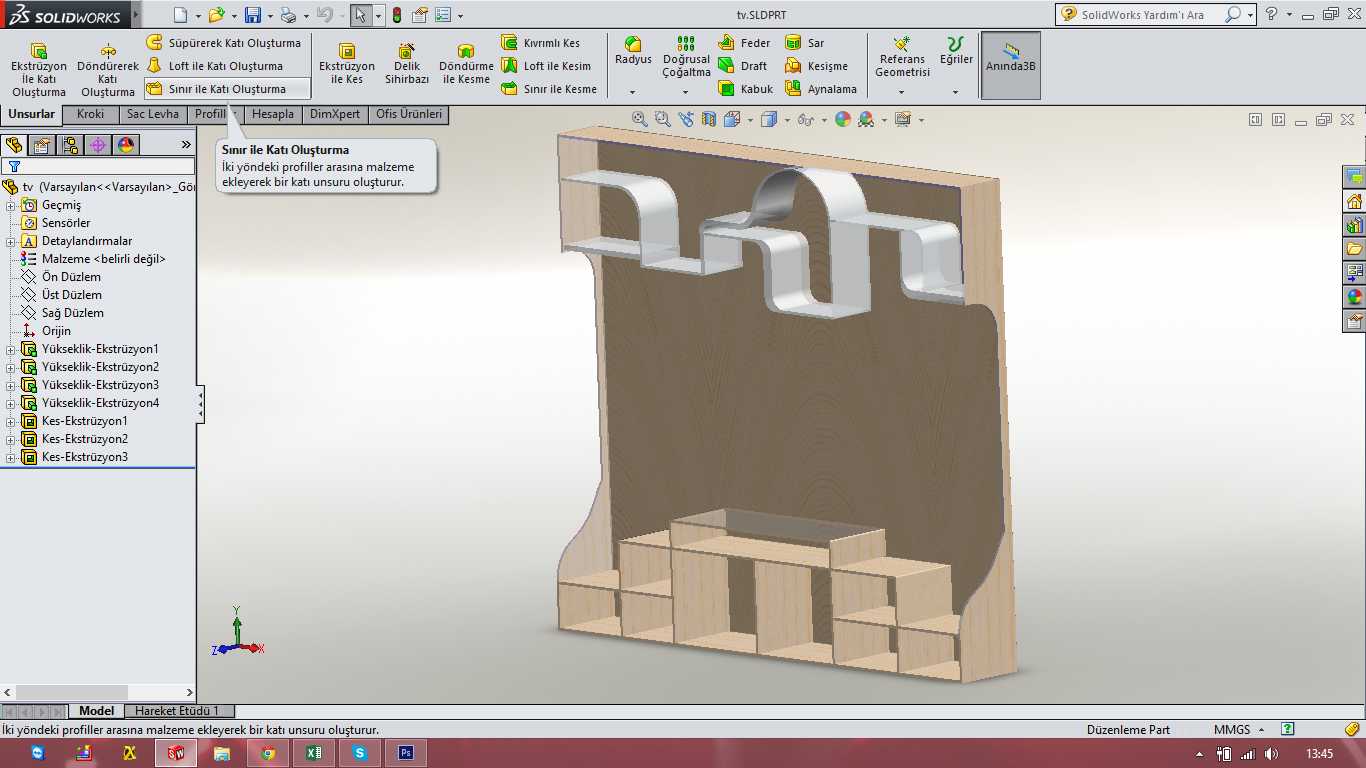Pick the Döndürme ile Kesme tool
Viewport: 1366px width, 768px height.
(466, 65)
